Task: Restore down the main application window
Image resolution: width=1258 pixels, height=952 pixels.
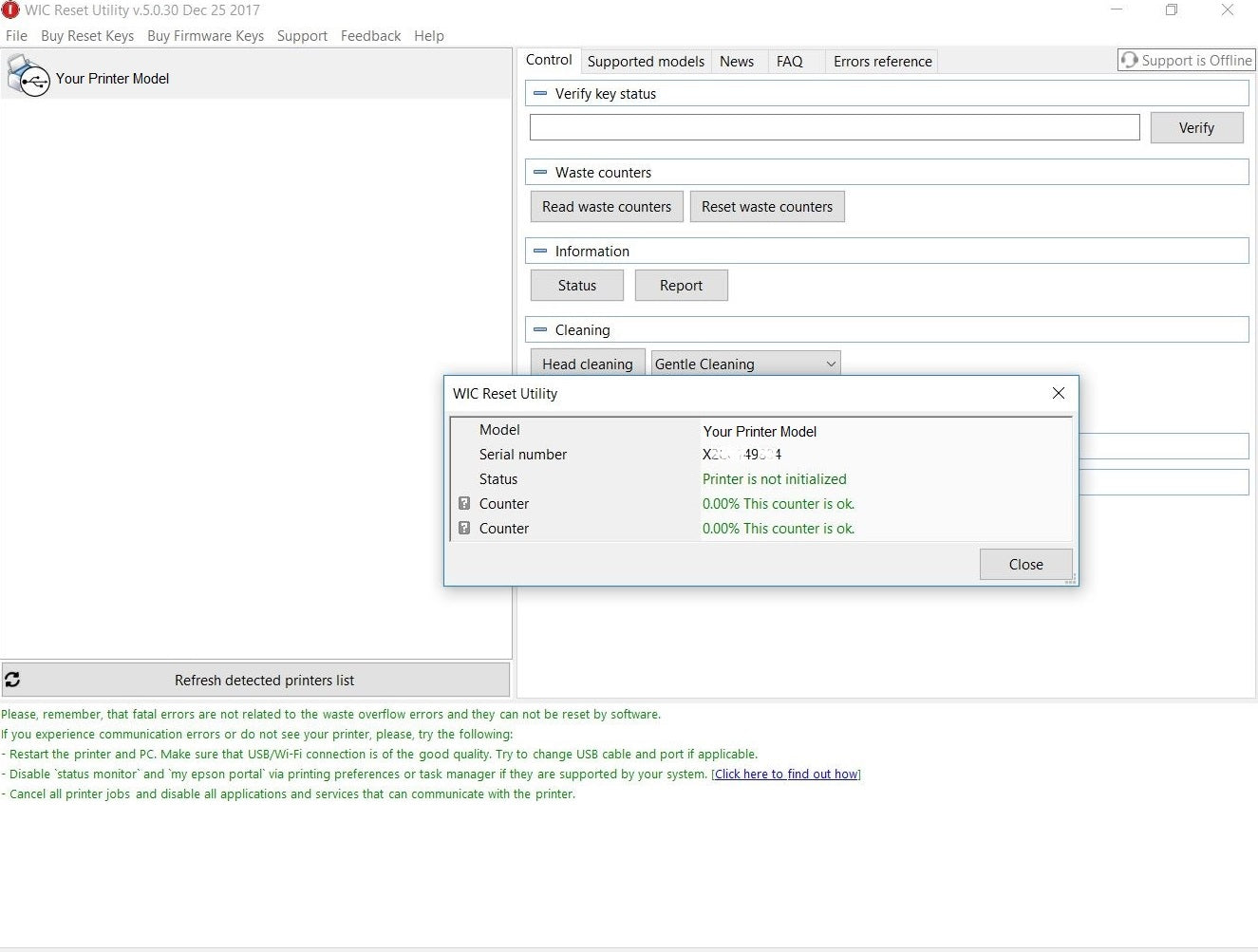Action: pyautogui.click(x=1172, y=9)
